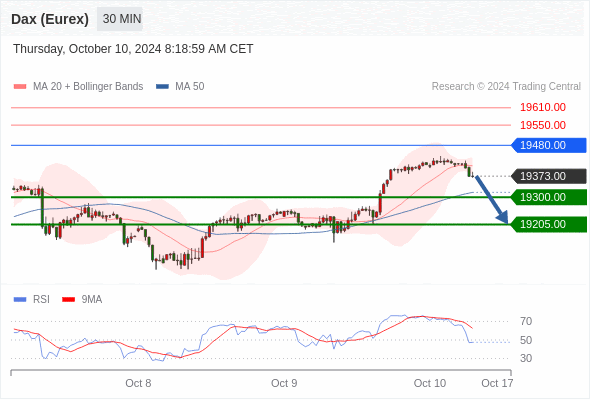
Task: Click the MA 50 blue legend swatch
Action: coord(162,87)
